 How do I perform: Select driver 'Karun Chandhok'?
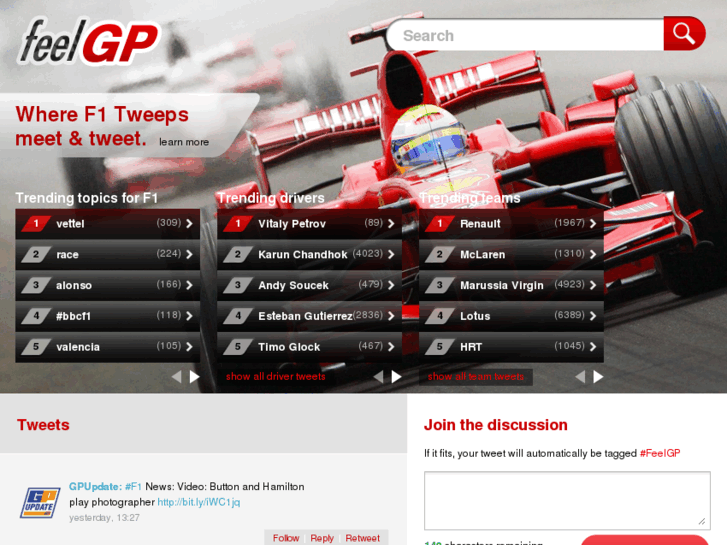pos(303,255)
